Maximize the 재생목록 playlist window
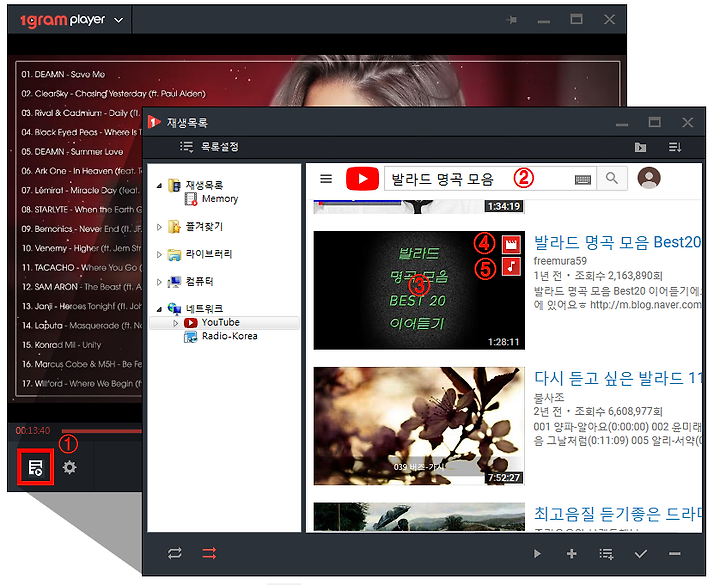This screenshot has height=585, width=720. pos(654,122)
